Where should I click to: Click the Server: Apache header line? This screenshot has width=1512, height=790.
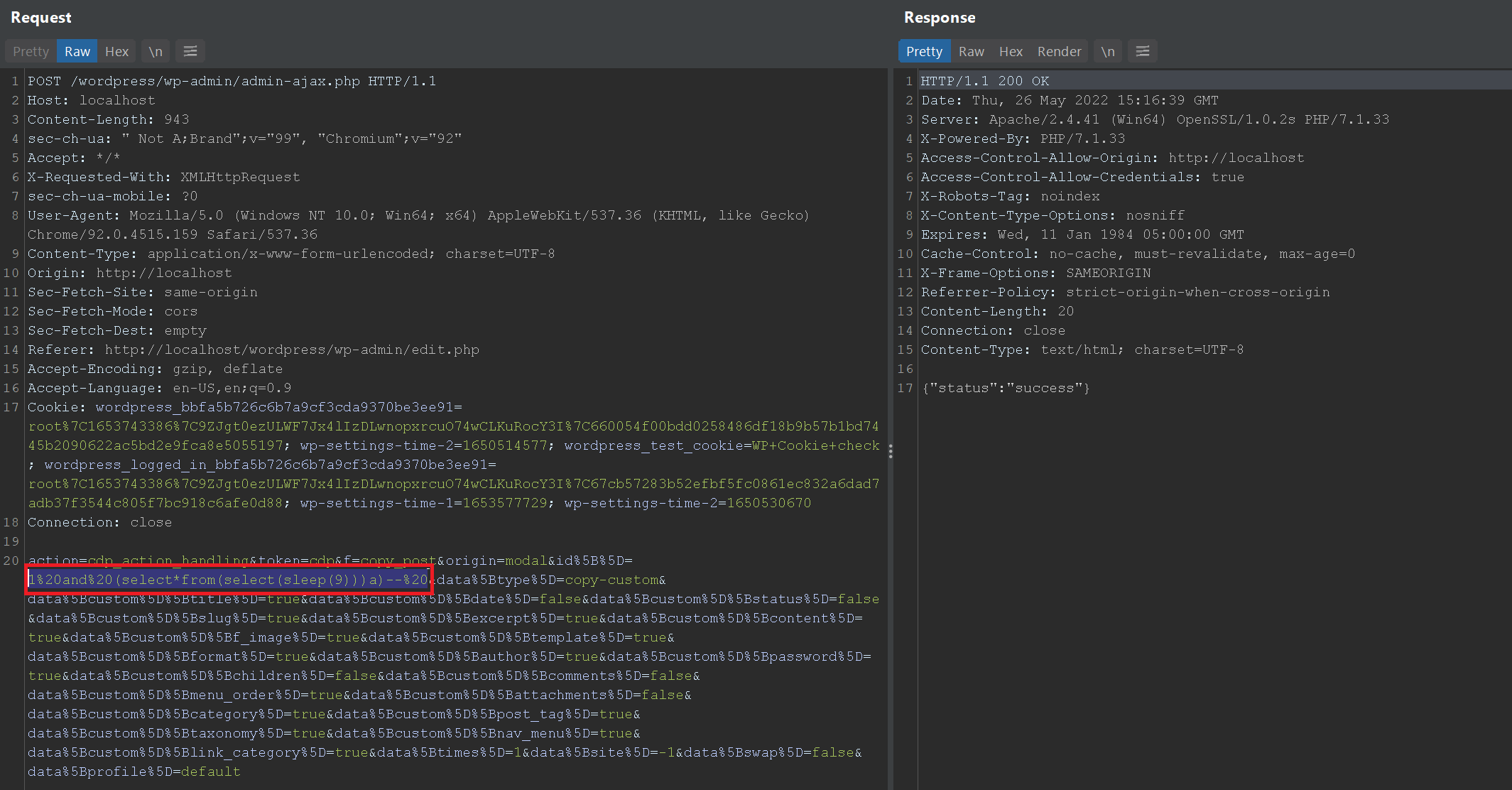(1155, 119)
